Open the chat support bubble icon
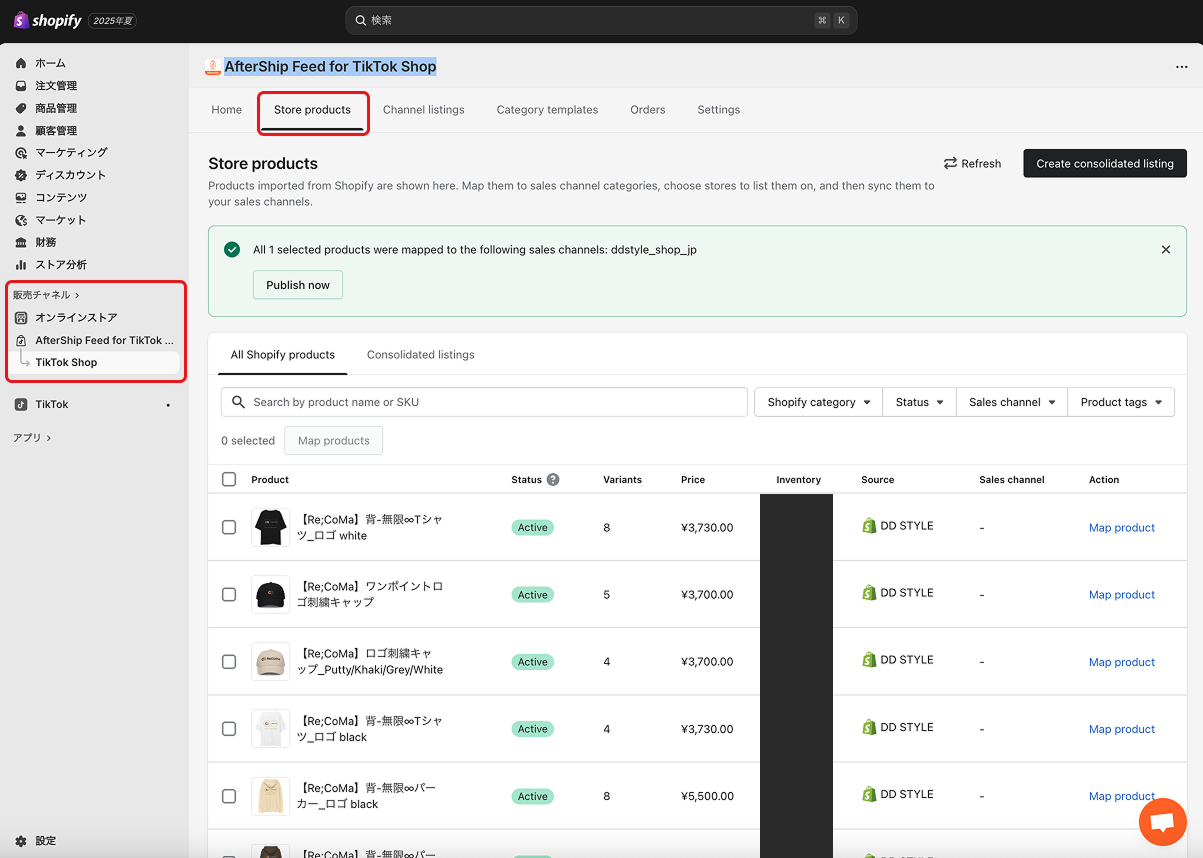Image resolution: width=1203 pixels, height=858 pixels. coord(1161,822)
